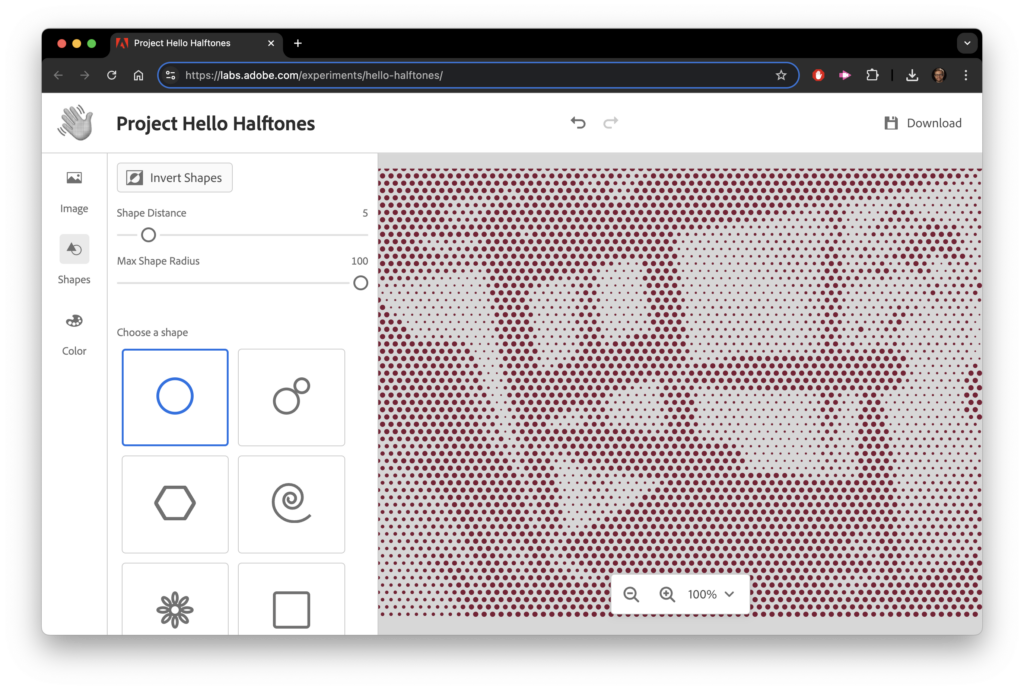Adjust the Max Shape Radius slider handle
The width and height of the screenshot is (1024, 690).
pyautogui.click(x=360, y=283)
